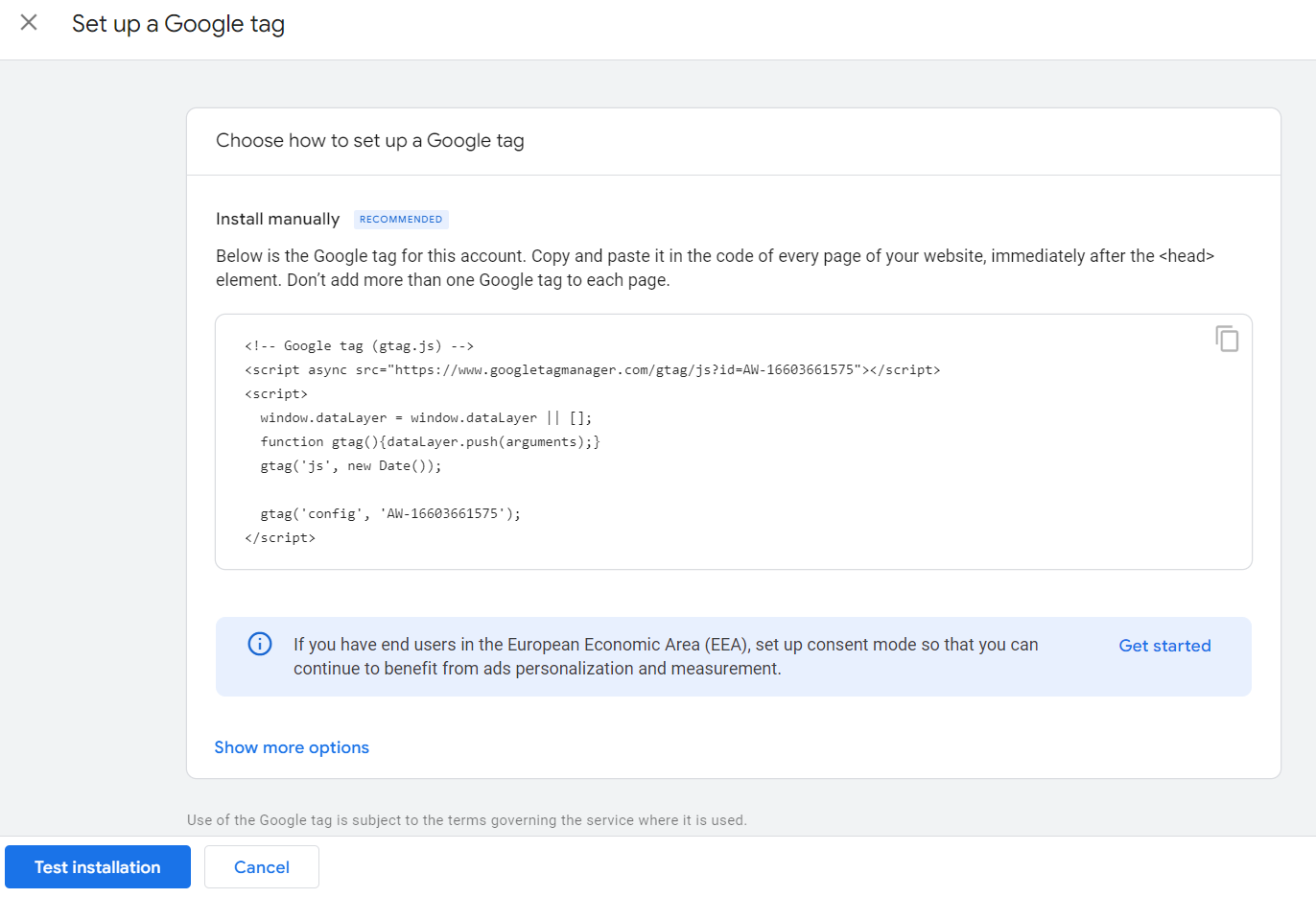Click the gtag config AW-16603661575 line
1316x898 pixels.
click(390, 513)
